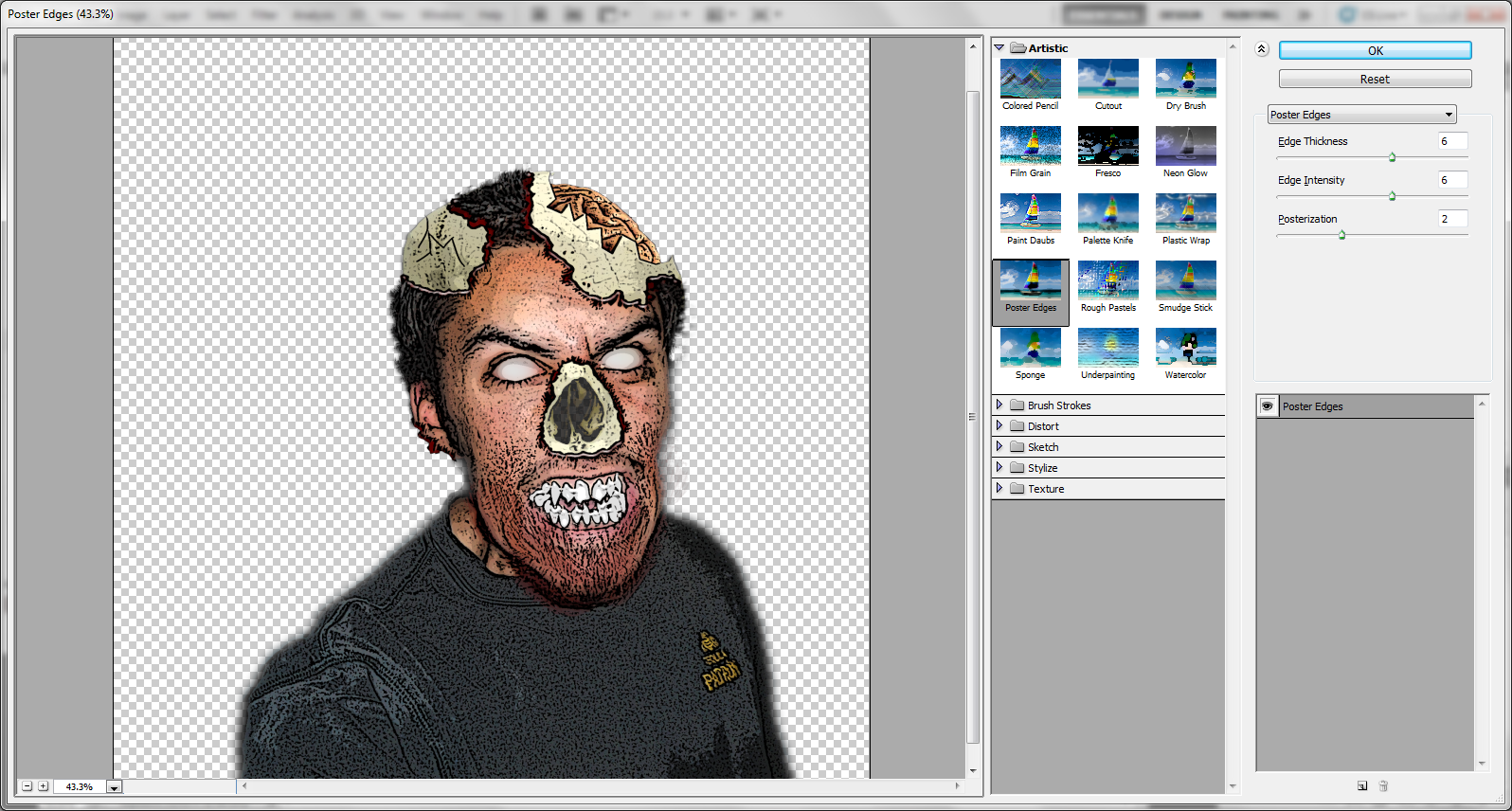Viewport: 1512px width, 811px height.
Task: Click the preview horizontal scrollbar right arrow
Action: coord(957,785)
